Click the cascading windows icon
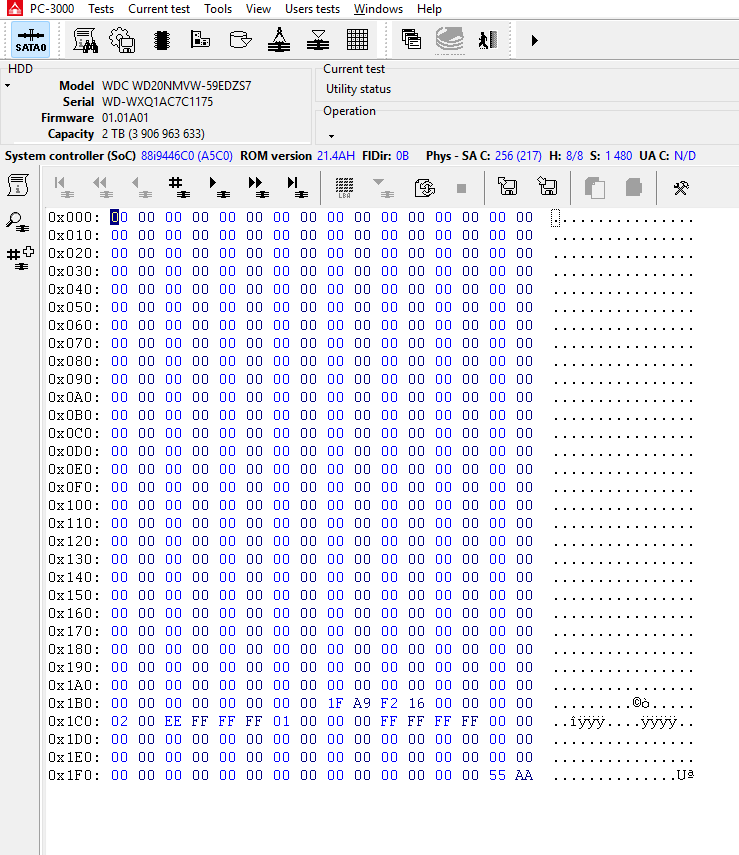 [x=411, y=40]
